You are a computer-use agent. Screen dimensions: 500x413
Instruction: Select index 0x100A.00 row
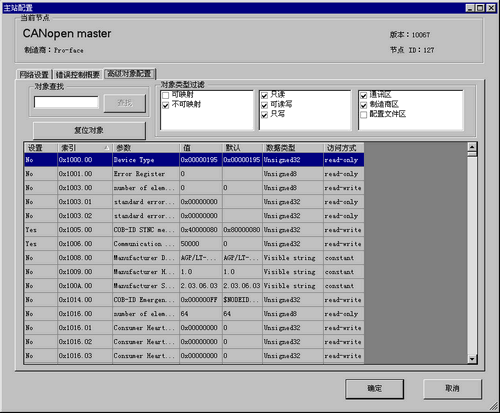194,286
